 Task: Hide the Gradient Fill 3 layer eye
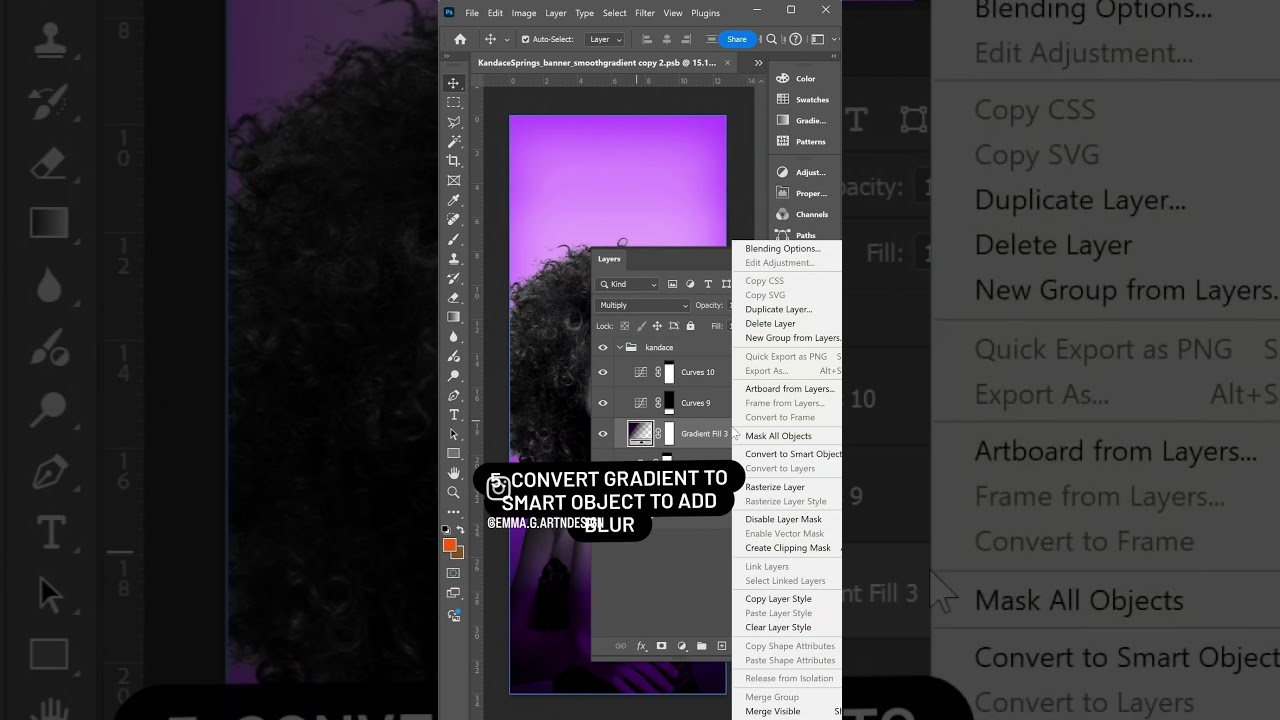click(603, 434)
